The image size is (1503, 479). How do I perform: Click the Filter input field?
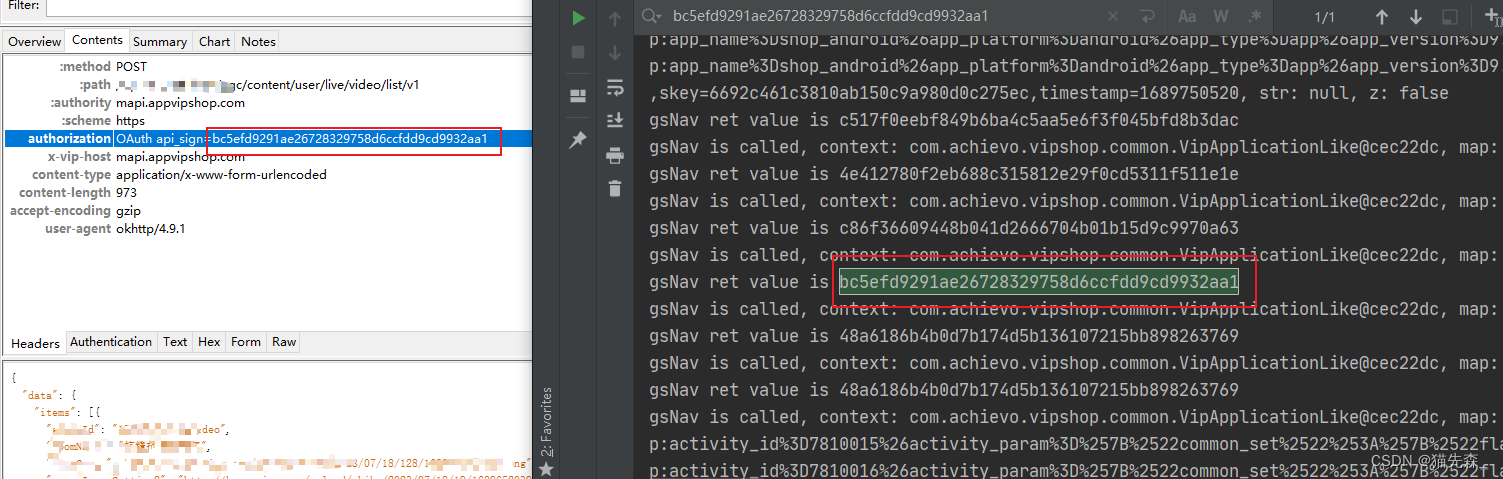tap(288, 7)
